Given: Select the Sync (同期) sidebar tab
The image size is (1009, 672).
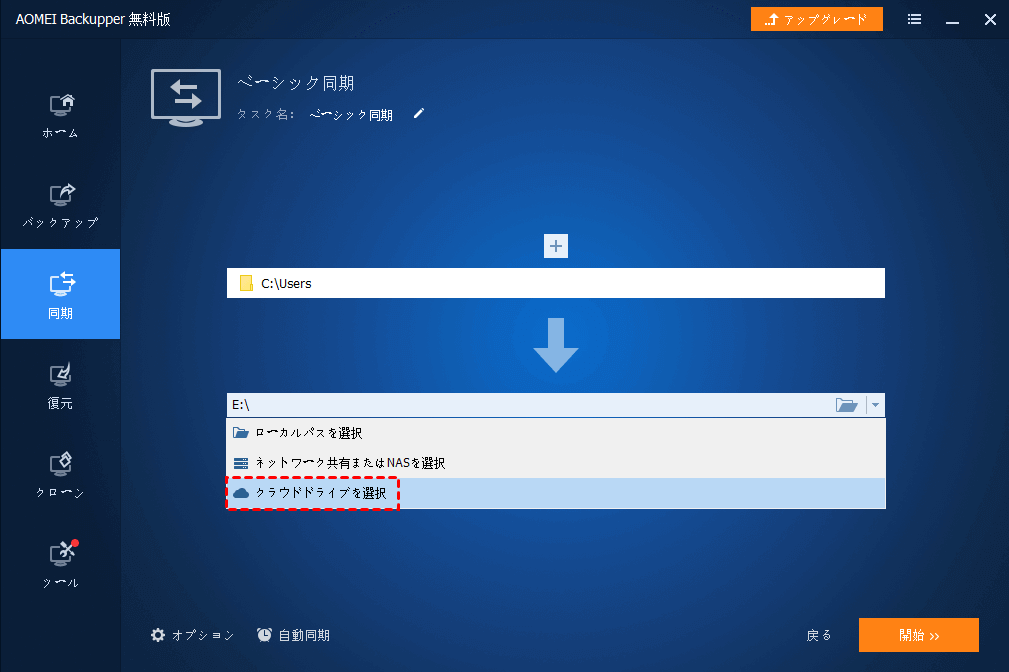Looking at the screenshot, I should (x=60, y=294).
